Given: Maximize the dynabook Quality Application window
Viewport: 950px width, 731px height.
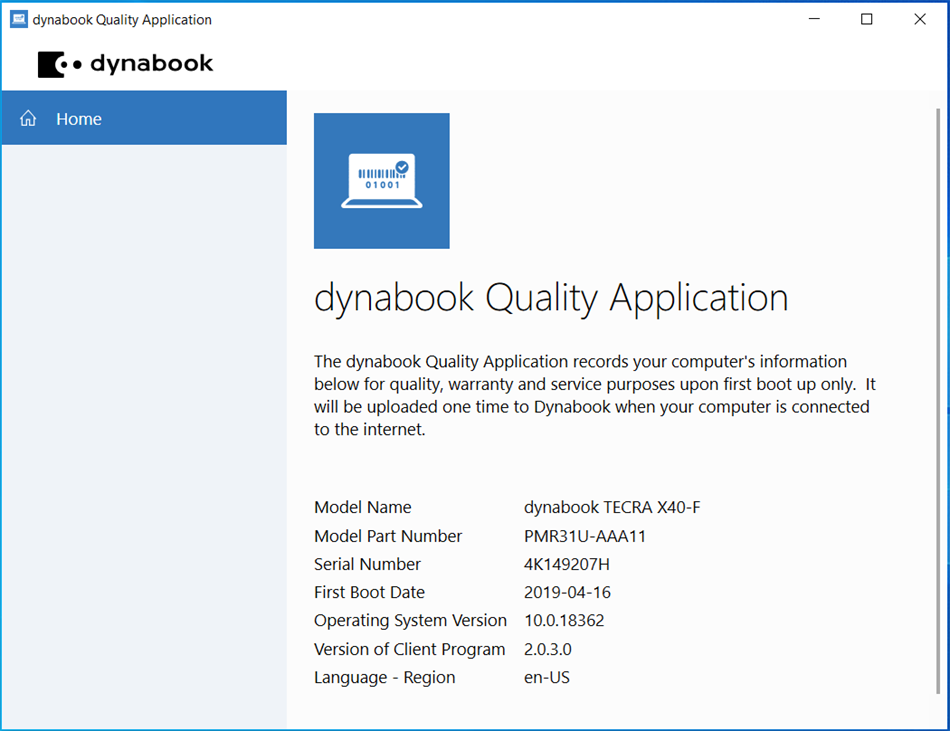Looking at the screenshot, I should tap(866, 19).
